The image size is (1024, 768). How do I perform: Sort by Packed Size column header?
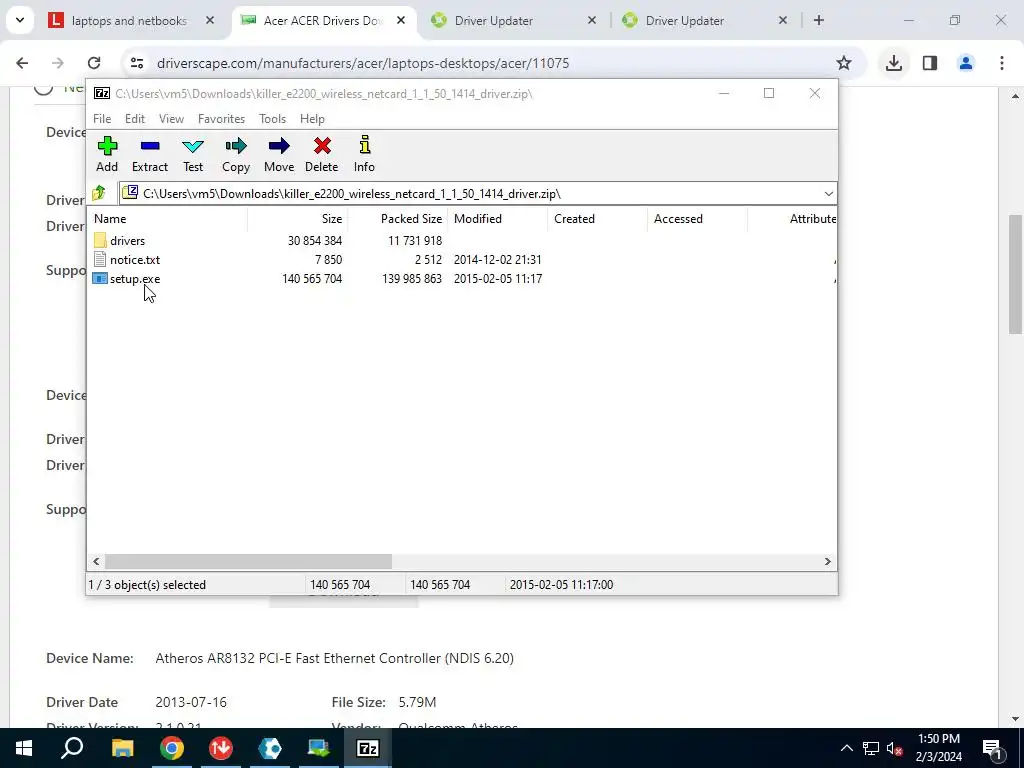397,219
